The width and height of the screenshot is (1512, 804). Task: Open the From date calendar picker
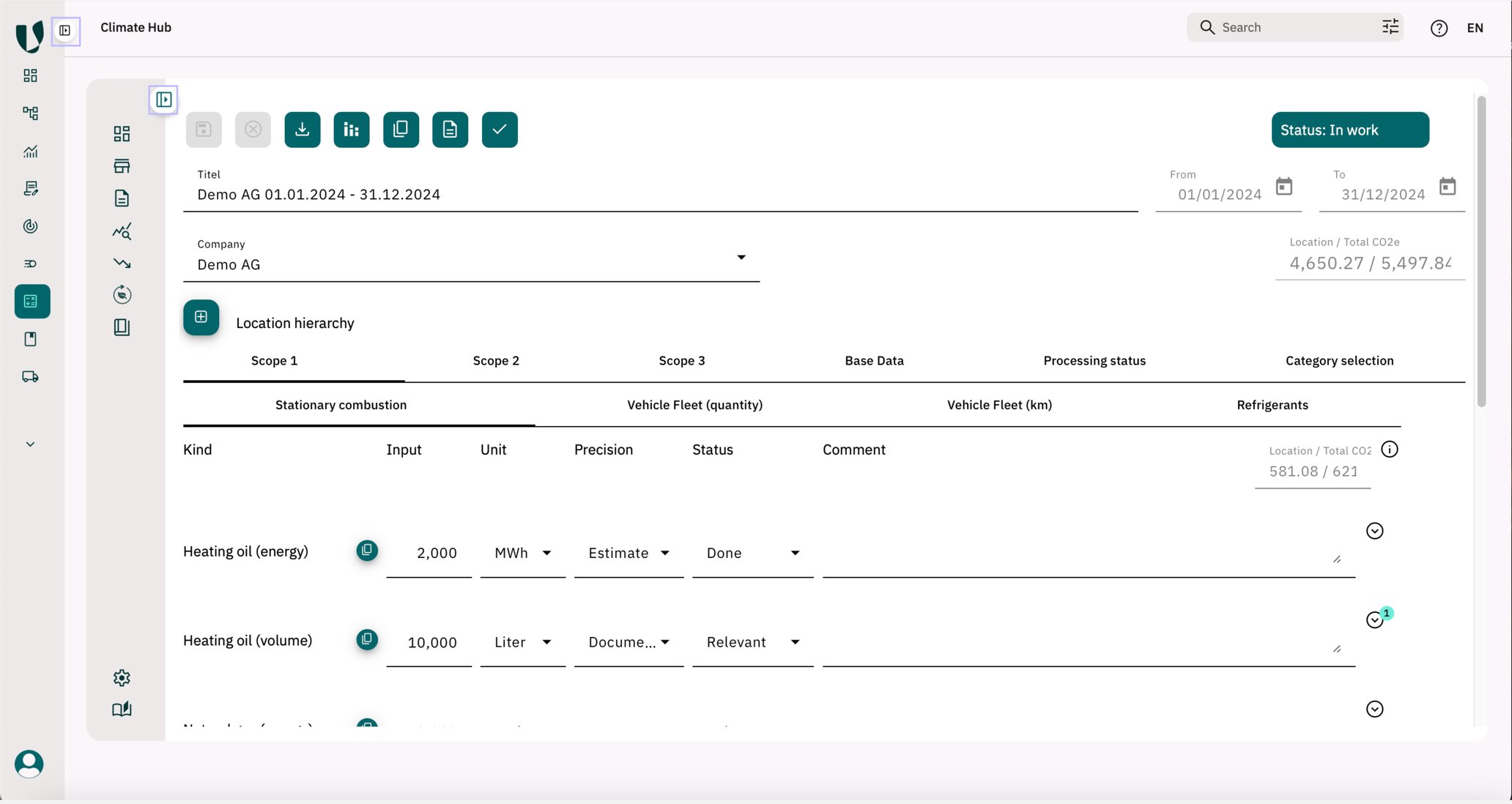pyautogui.click(x=1284, y=186)
